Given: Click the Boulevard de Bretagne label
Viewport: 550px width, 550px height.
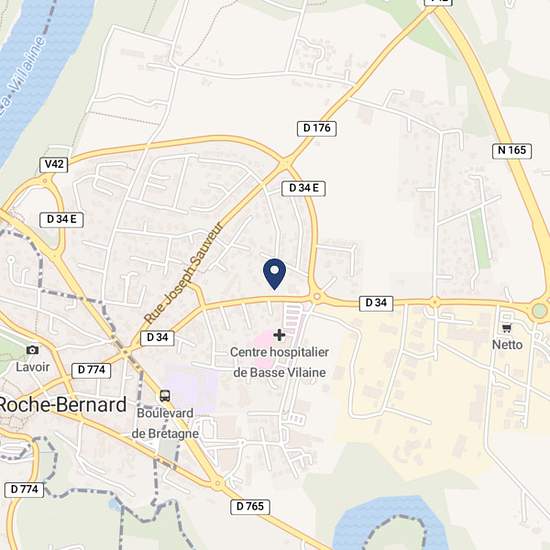Looking at the screenshot, I should pyautogui.click(x=165, y=423).
